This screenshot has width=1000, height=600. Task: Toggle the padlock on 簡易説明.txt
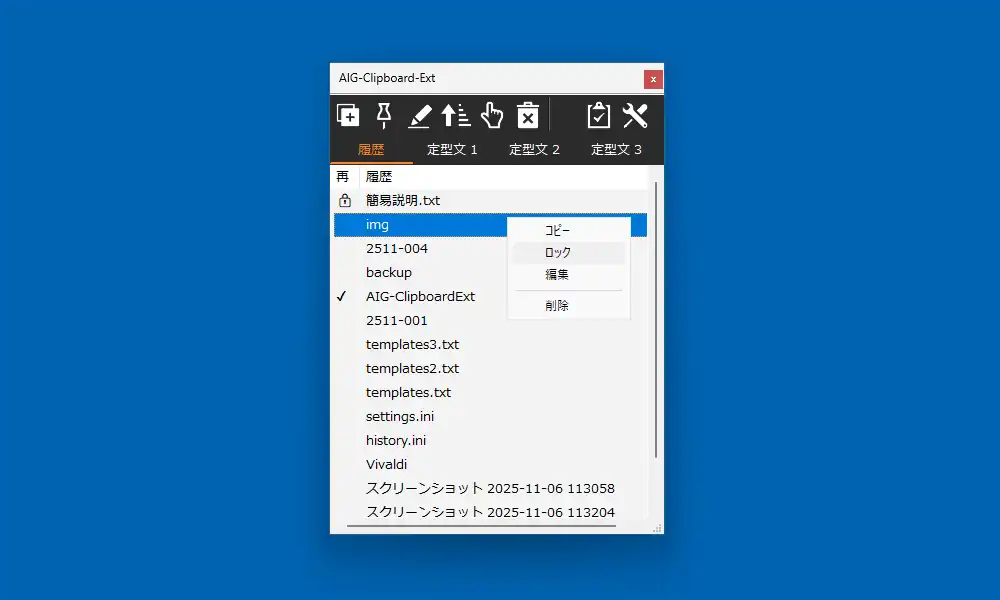(x=344, y=200)
